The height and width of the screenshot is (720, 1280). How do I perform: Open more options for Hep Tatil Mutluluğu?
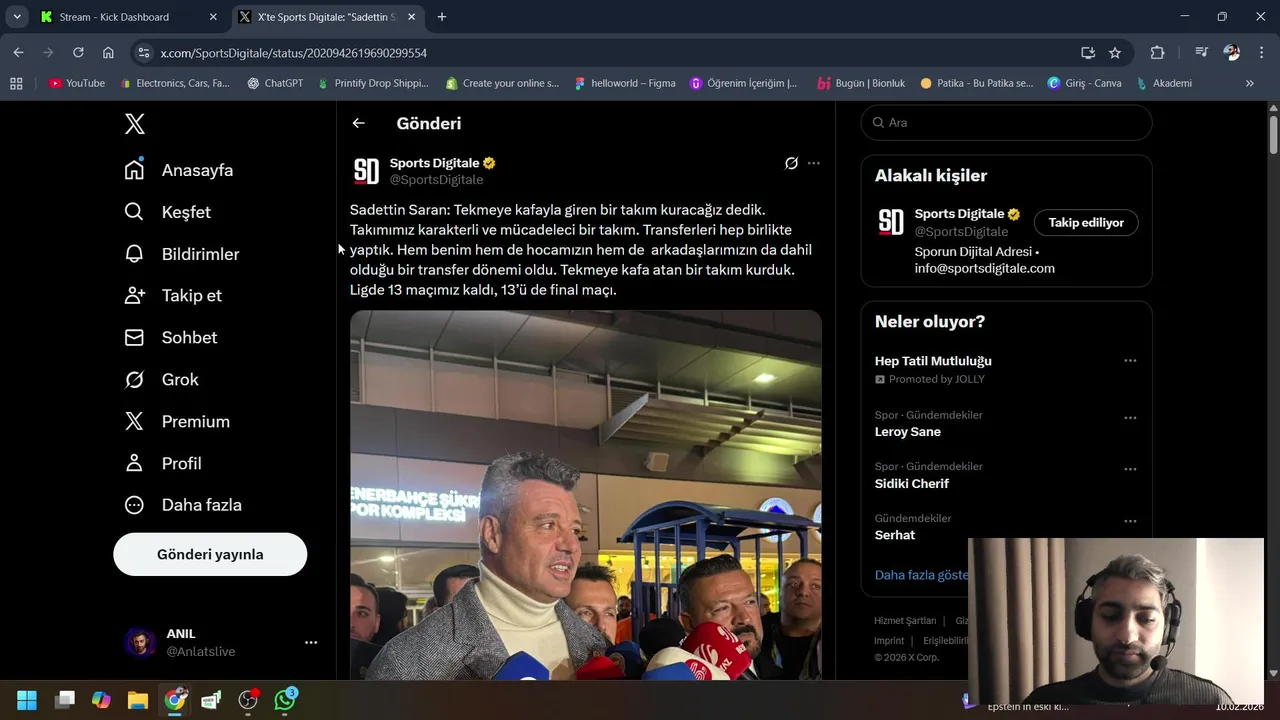click(1130, 361)
